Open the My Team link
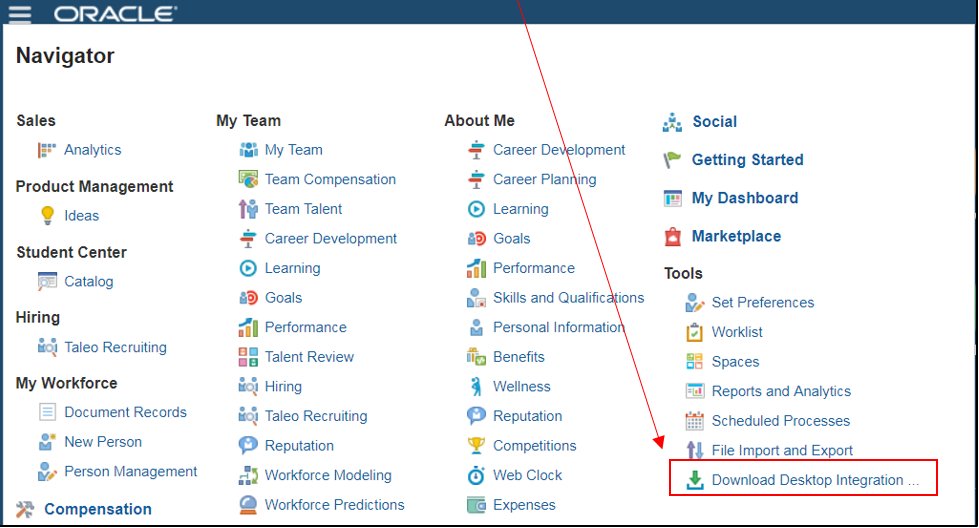Image resolution: width=979 pixels, height=528 pixels. 293,150
